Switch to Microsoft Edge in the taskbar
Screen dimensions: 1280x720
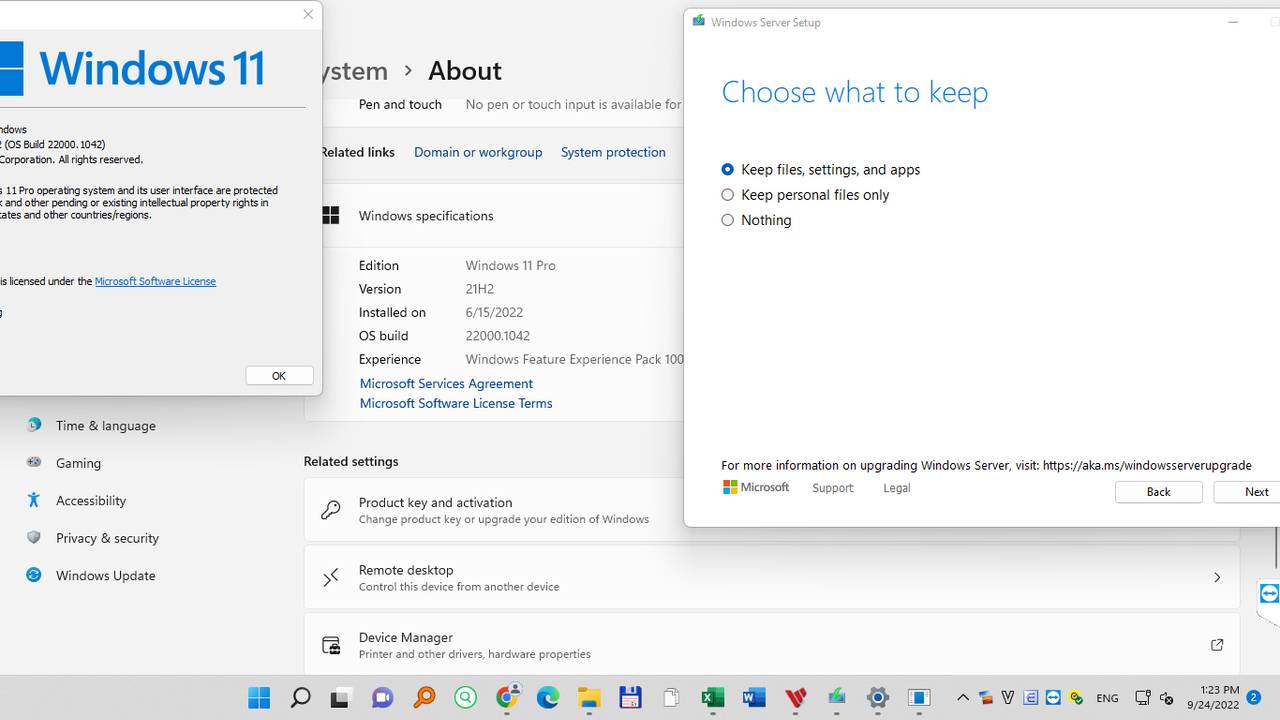point(548,697)
